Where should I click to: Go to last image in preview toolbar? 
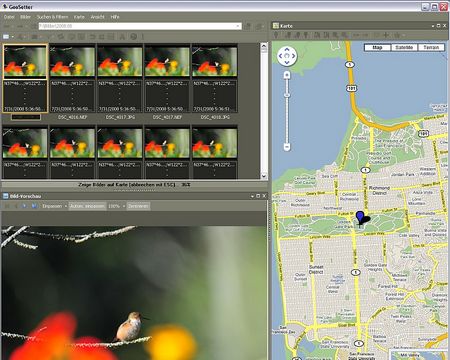tap(34, 206)
